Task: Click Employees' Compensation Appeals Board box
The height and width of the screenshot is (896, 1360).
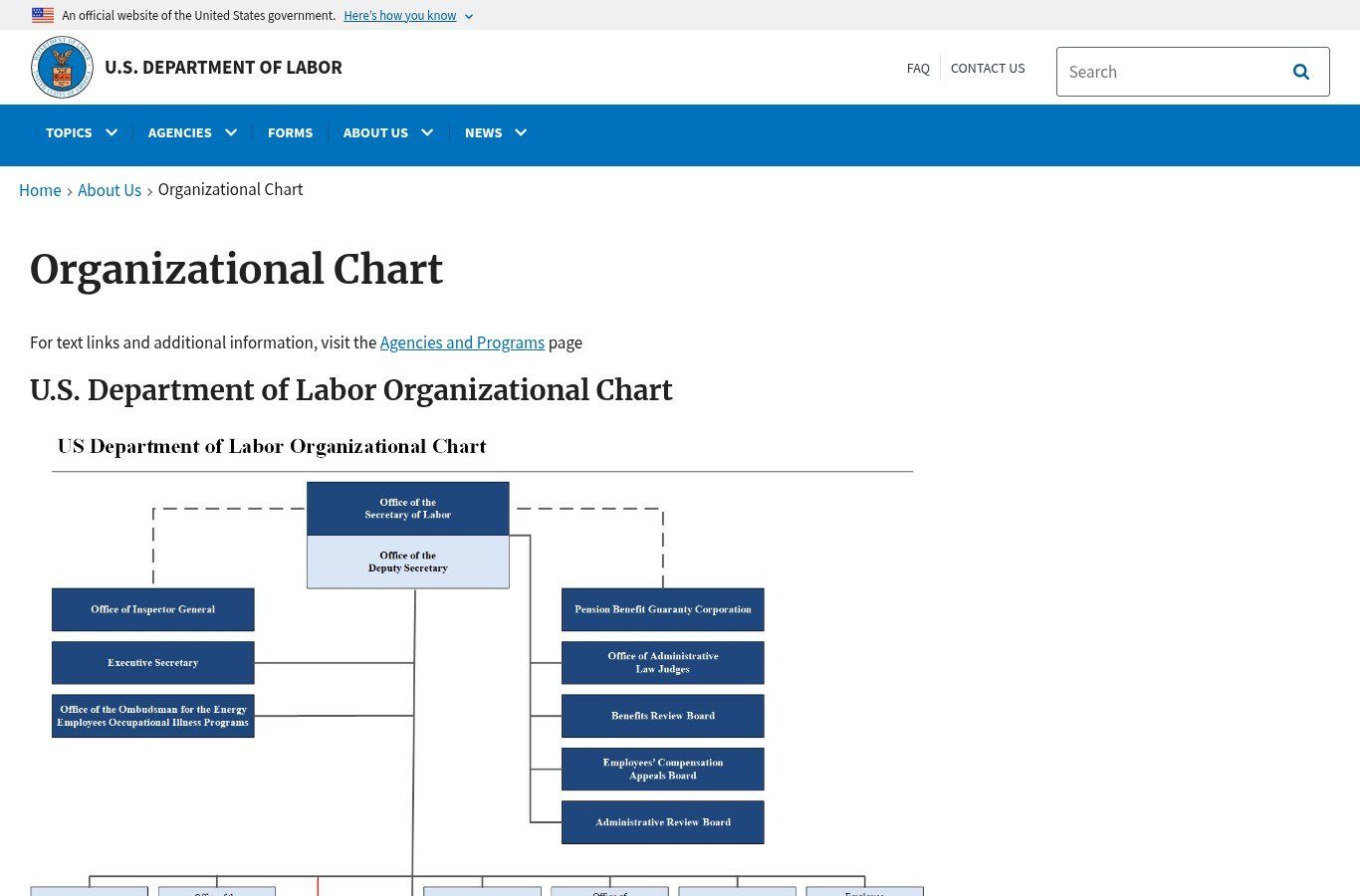Action: pyautogui.click(x=663, y=770)
